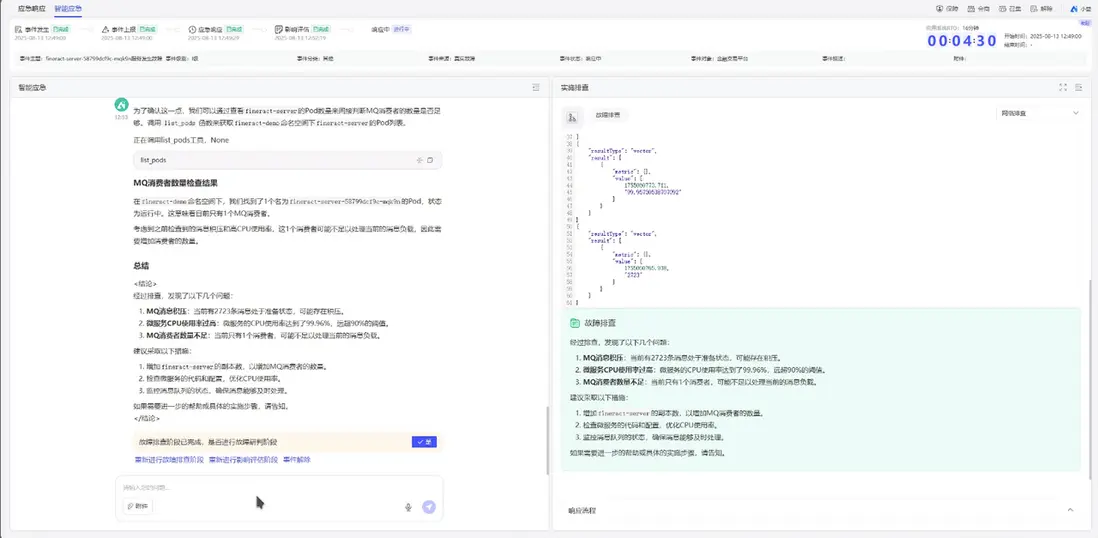Open the 网络排查 dropdown

click(1039, 113)
